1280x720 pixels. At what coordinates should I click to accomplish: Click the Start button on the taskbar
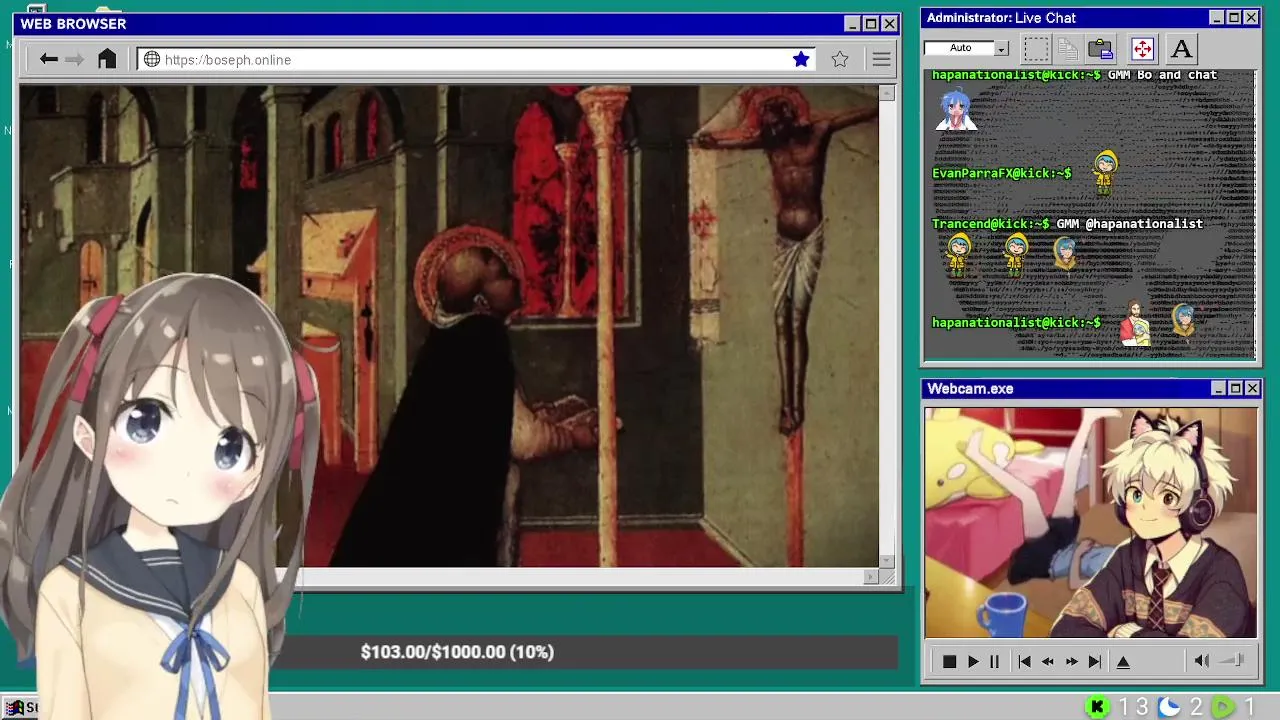click(20, 707)
